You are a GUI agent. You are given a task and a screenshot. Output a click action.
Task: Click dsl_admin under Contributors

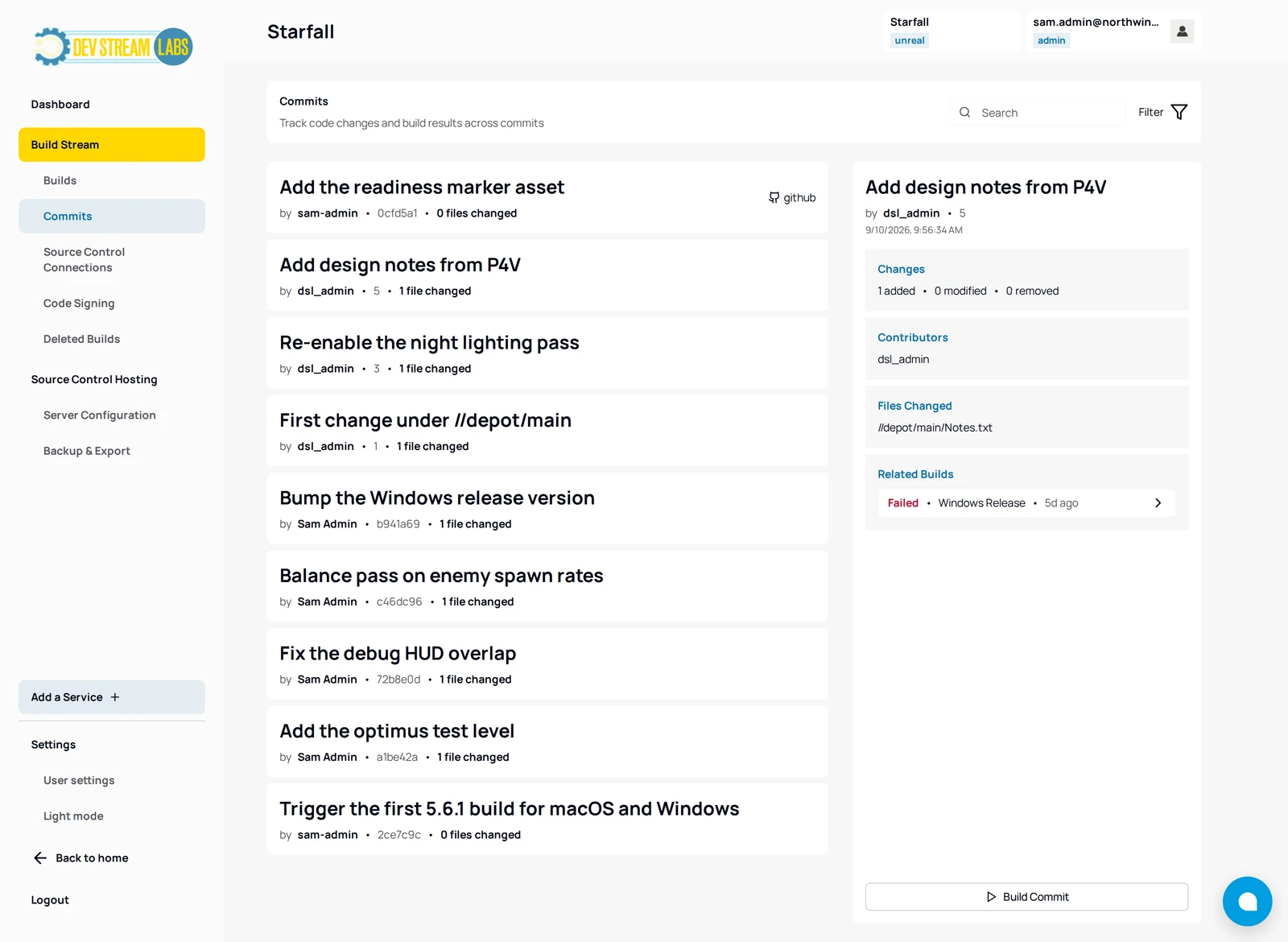click(x=903, y=359)
